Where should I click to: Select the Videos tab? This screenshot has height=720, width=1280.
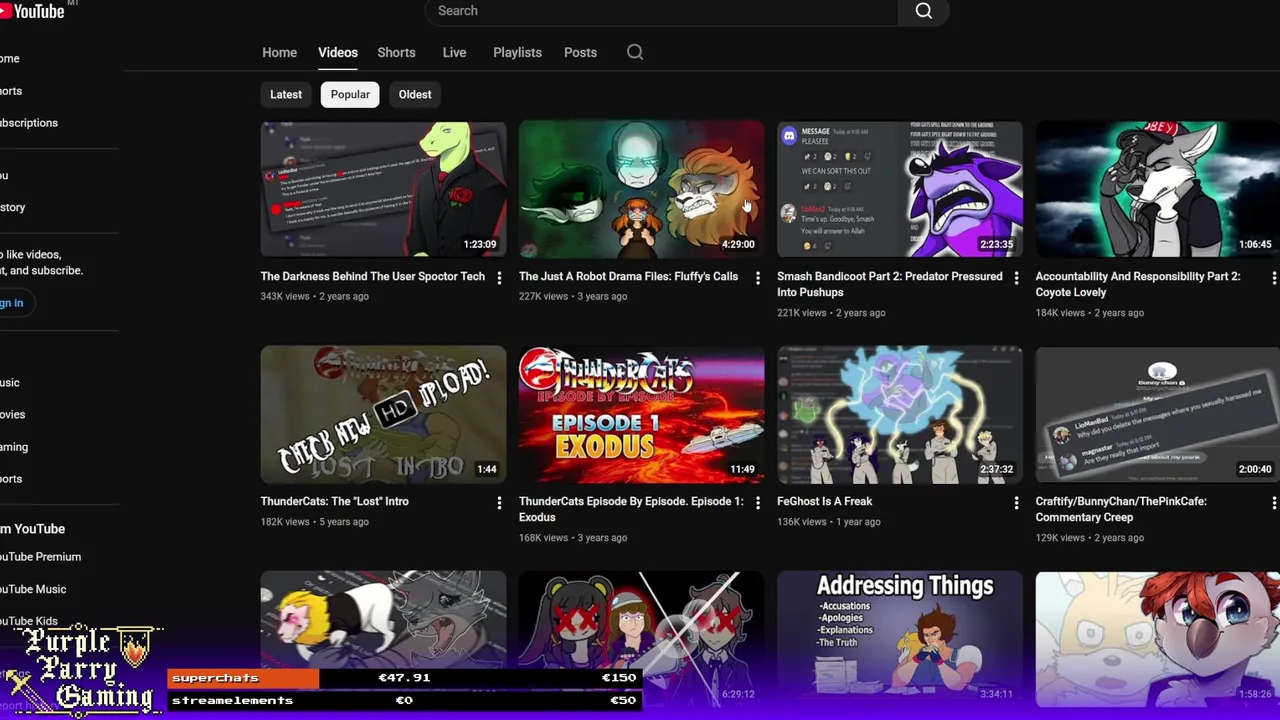point(338,52)
